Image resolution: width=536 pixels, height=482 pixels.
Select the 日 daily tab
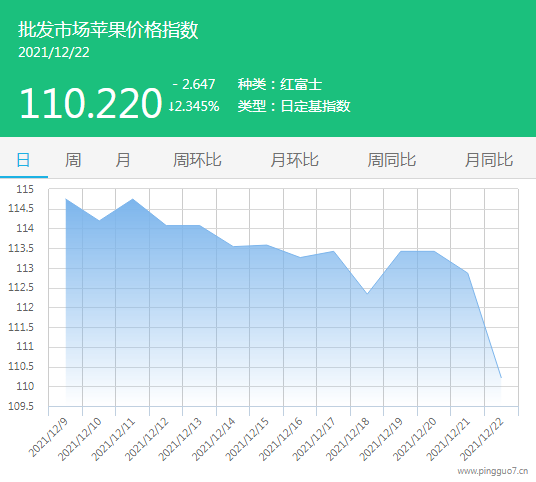pyautogui.click(x=24, y=160)
